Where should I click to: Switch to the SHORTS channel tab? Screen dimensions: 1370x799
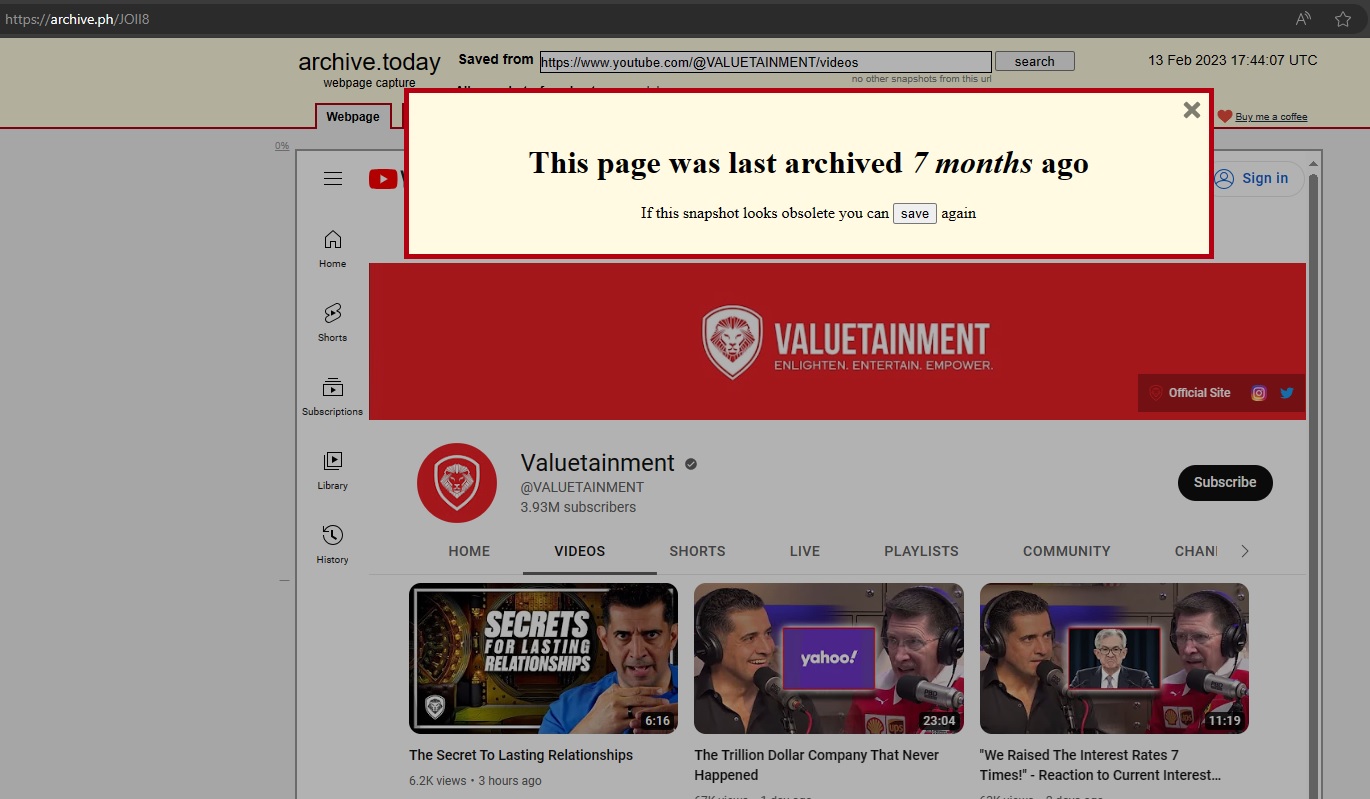(x=697, y=551)
